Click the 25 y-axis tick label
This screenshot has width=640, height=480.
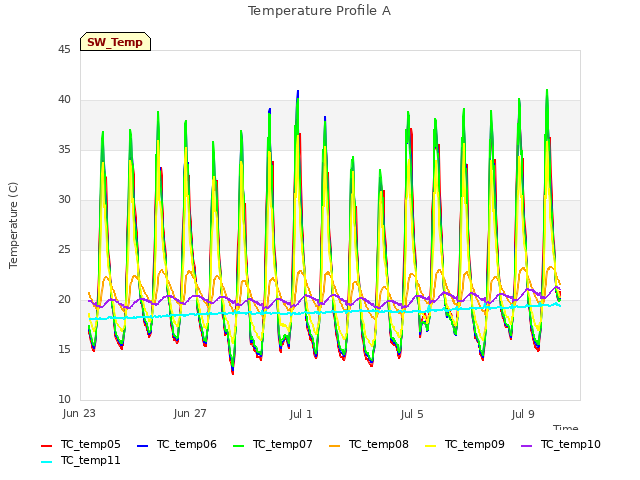pos(64,250)
